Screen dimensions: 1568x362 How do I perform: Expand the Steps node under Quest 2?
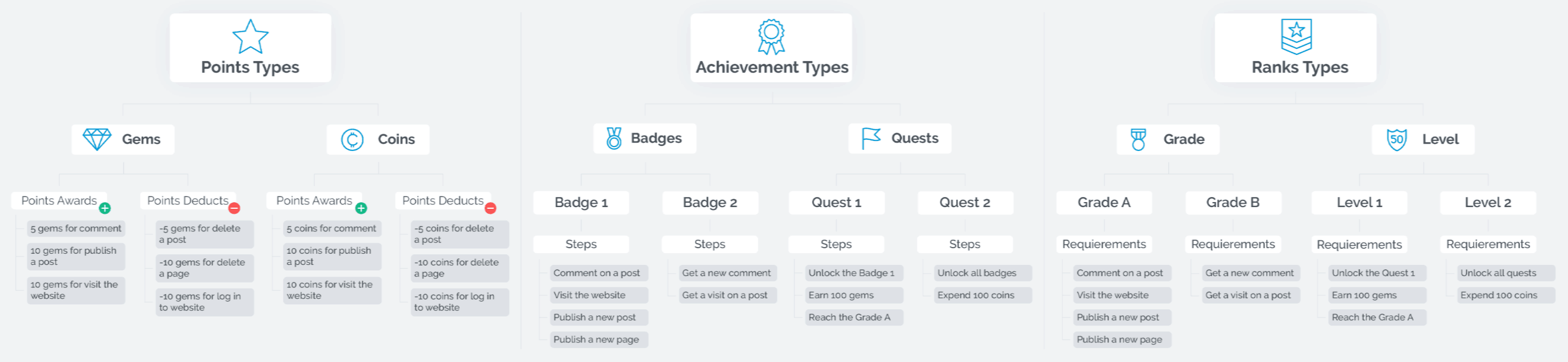tap(964, 244)
